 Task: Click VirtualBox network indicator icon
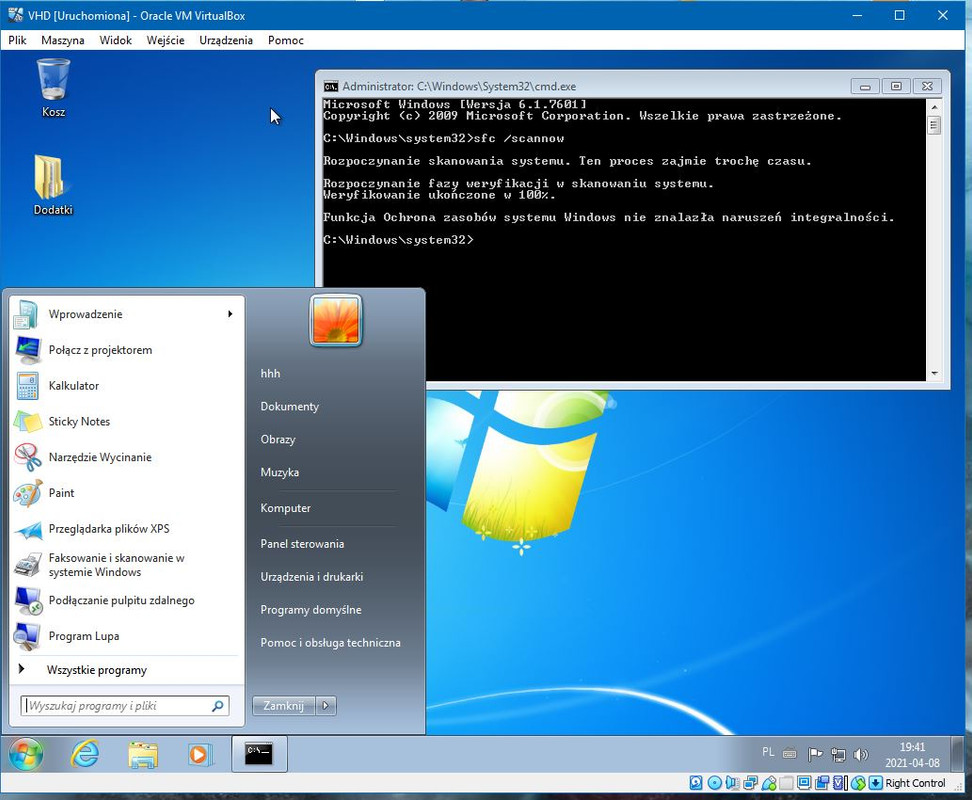click(x=750, y=783)
